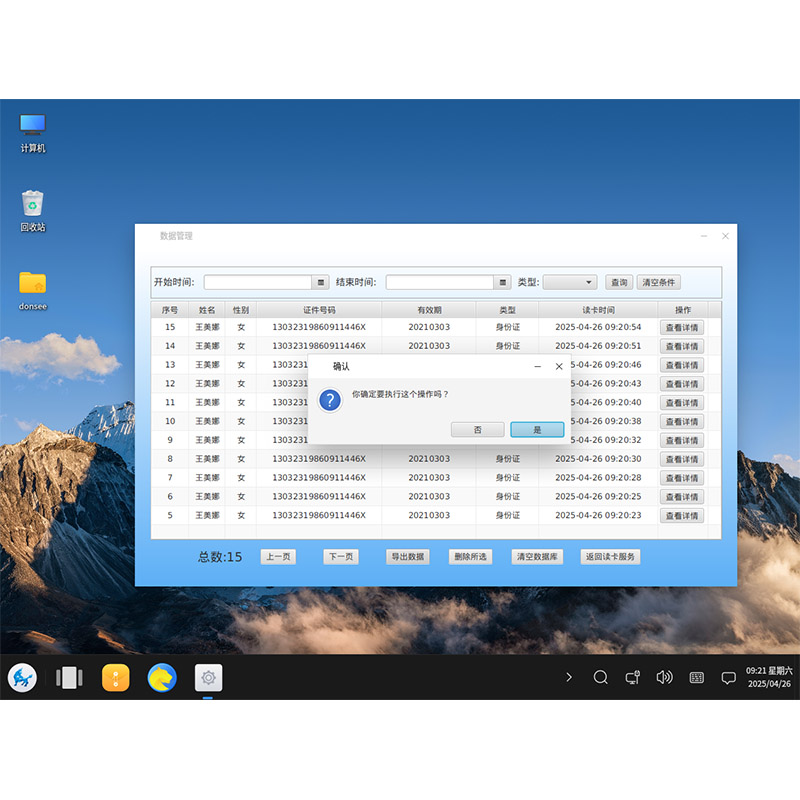Viewport: 800px width, 800px height.
Task: Open the taskbar search icon
Action: click(x=600, y=678)
